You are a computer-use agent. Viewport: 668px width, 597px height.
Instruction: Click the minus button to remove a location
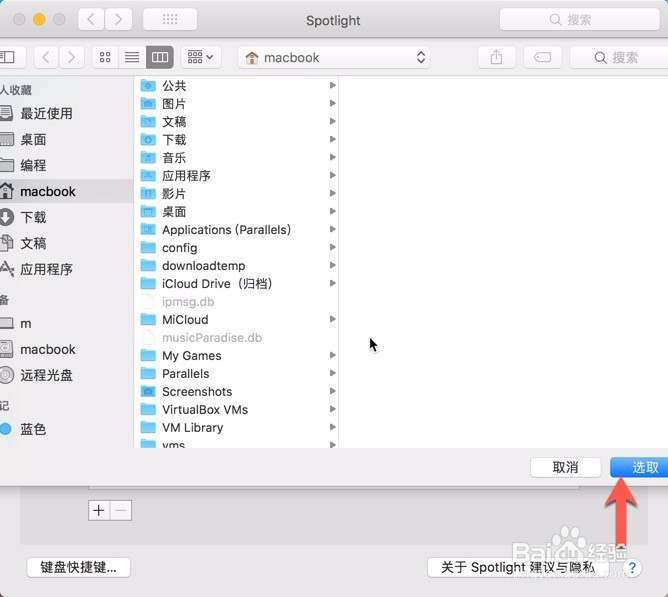pos(121,510)
